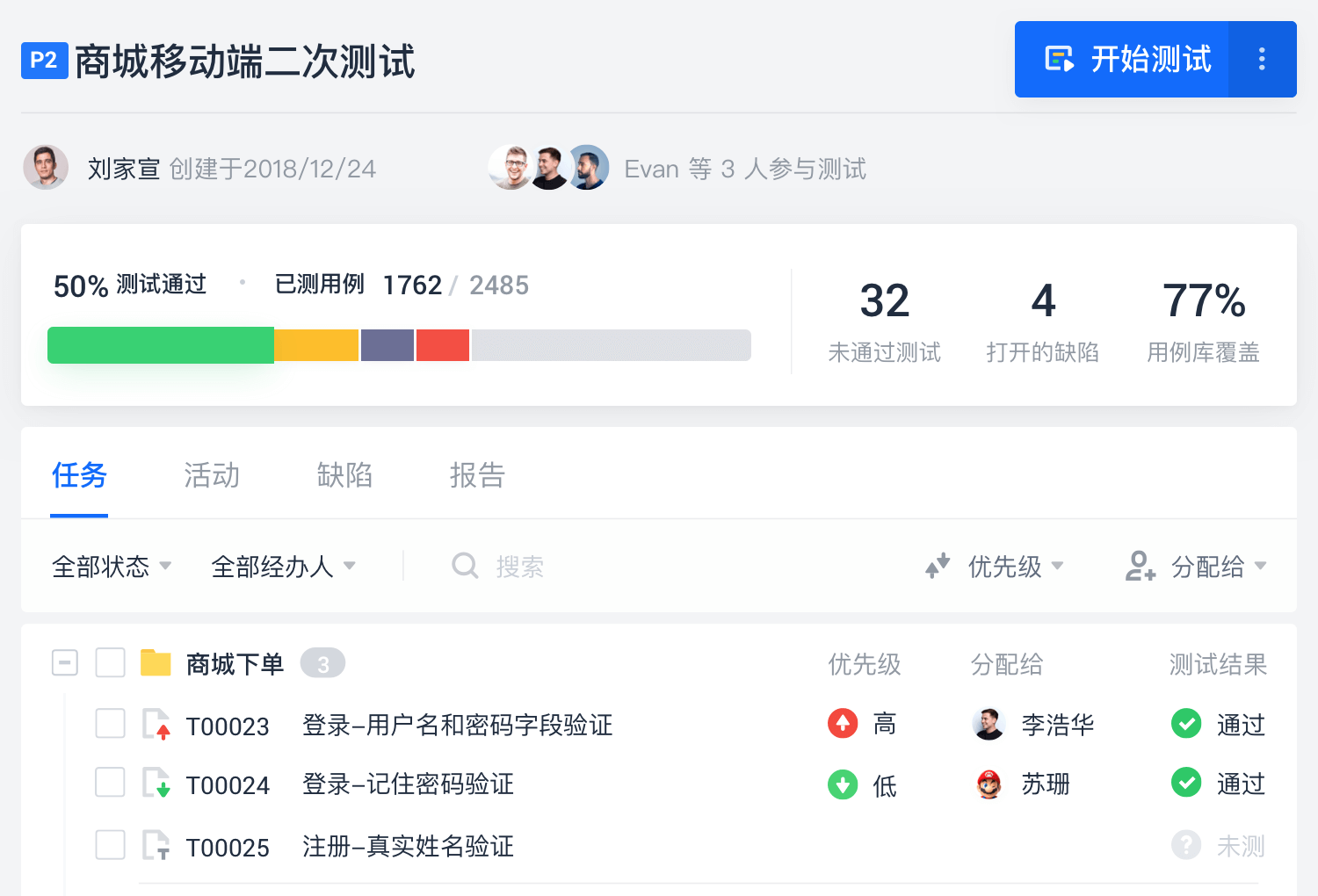Open the 4 打开的缺陷 statistic
Viewport: 1318px width, 896px height.
1043,322
